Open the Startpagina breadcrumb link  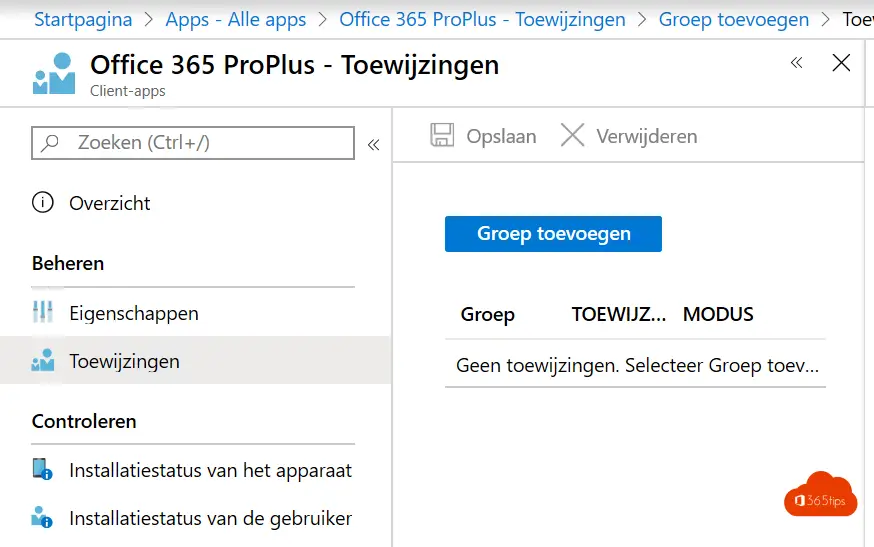coord(83,20)
